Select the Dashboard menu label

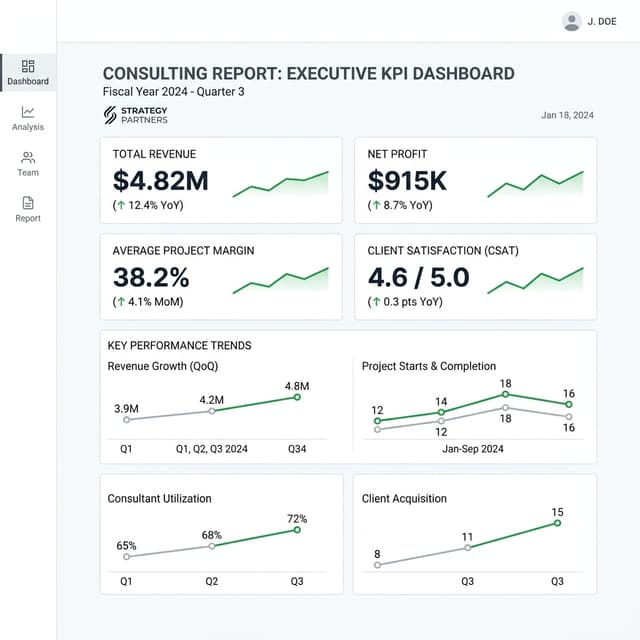click(28, 81)
